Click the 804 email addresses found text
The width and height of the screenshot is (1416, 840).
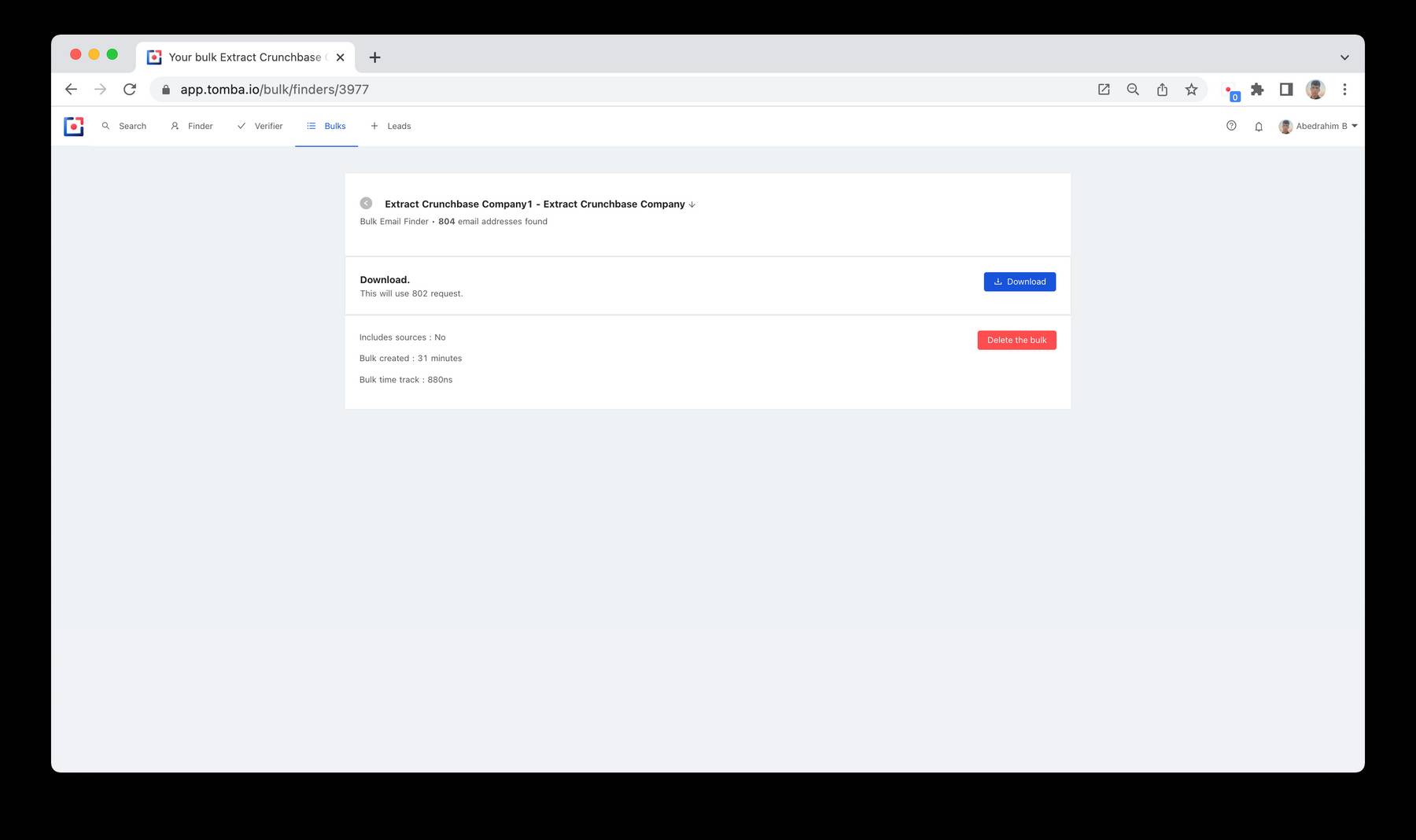[492, 222]
